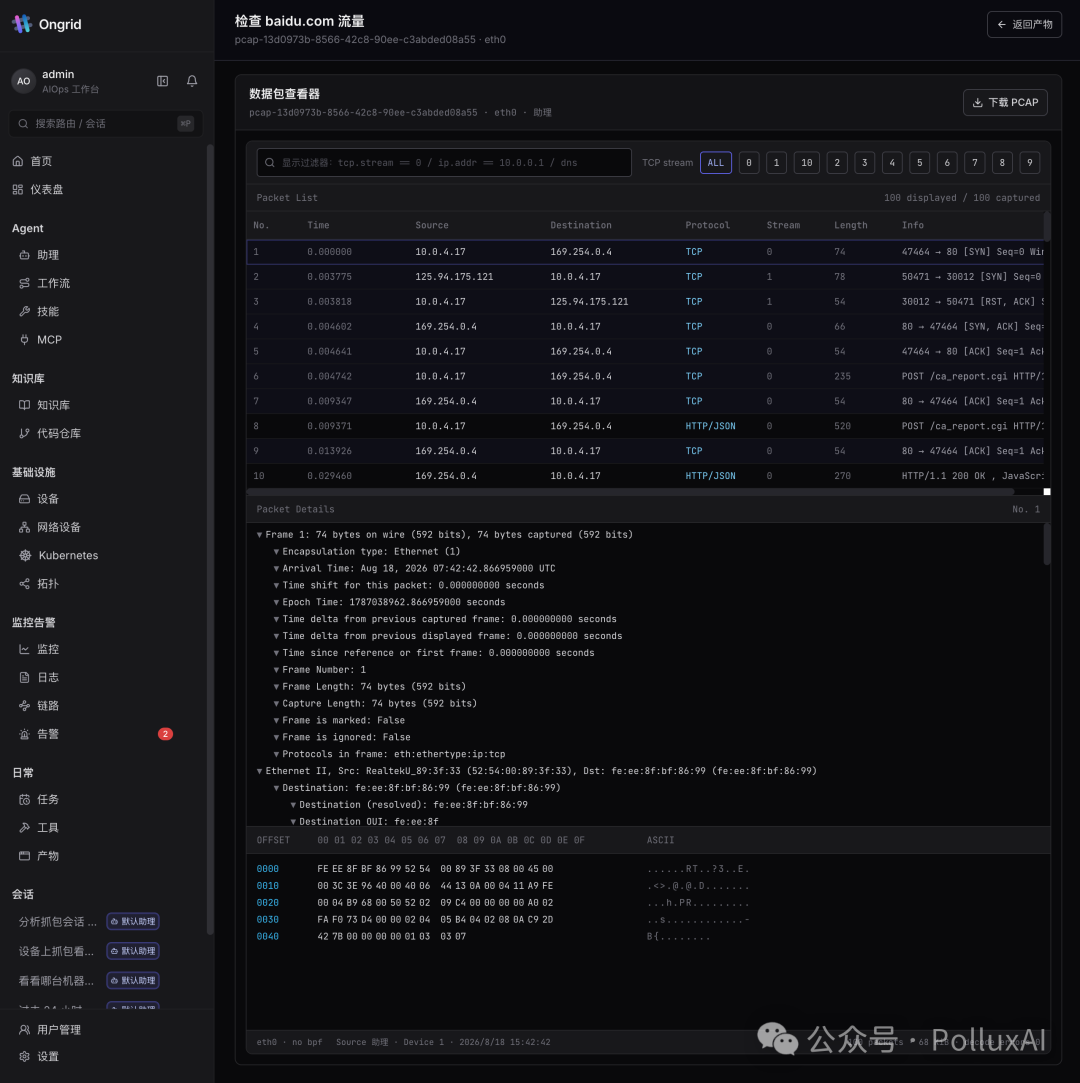Screen dimensions: 1080x1083
Task: Click the 下载 PCAP download button
Action: 1005,102
